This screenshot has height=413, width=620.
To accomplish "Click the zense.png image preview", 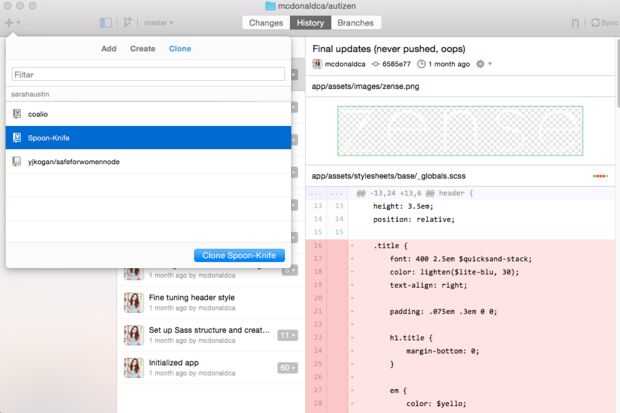I will [x=460, y=131].
